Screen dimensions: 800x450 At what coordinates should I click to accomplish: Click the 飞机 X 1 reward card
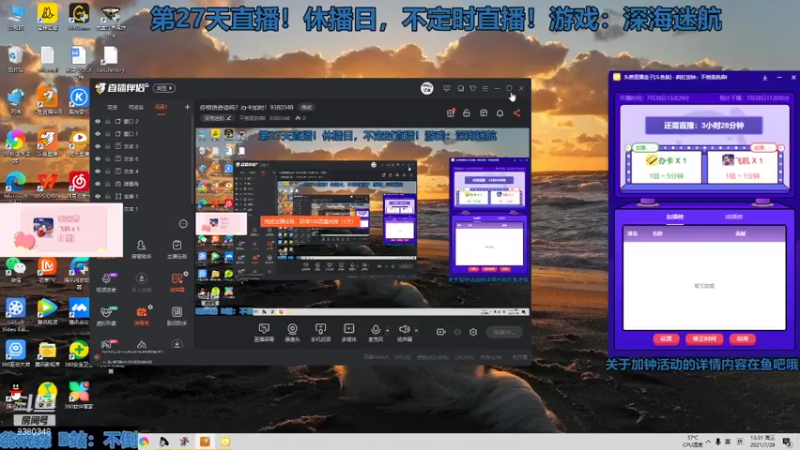742,167
